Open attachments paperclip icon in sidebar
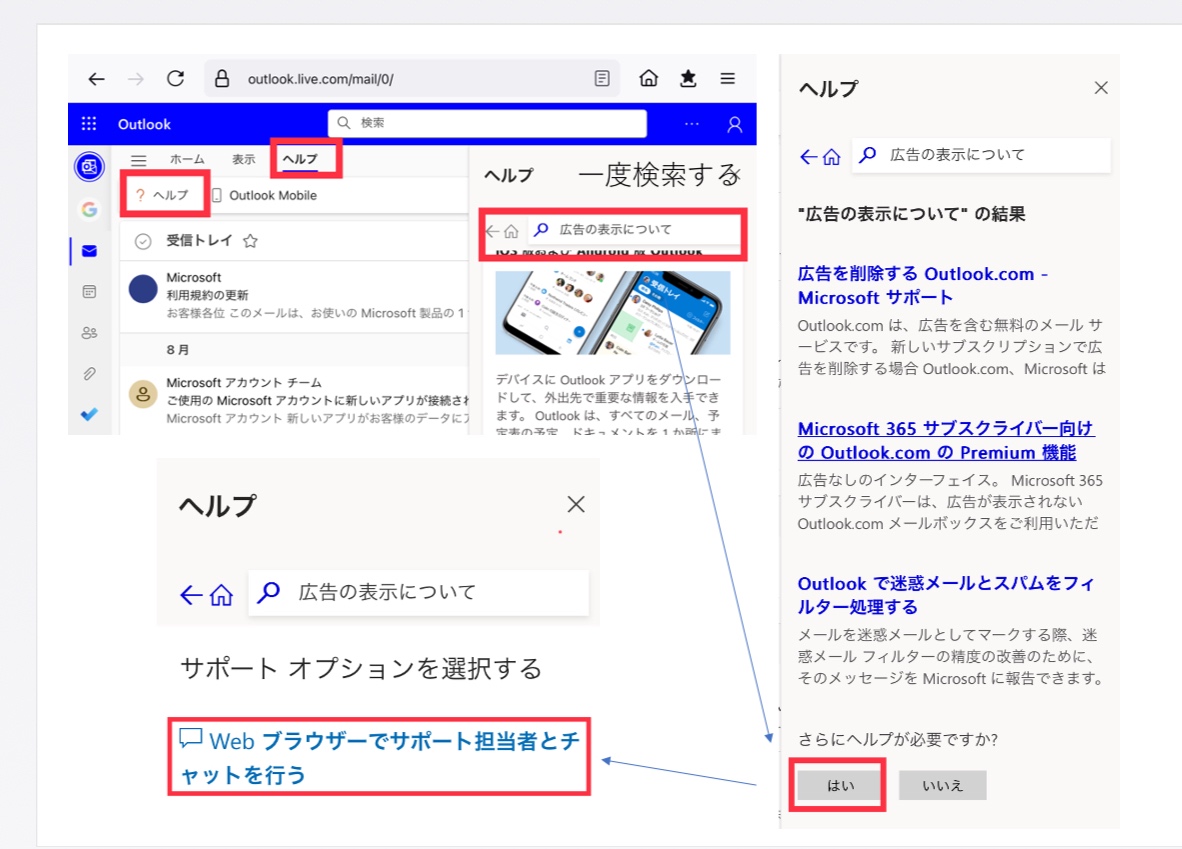The image size is (1182, 849). tap(89, 373)
